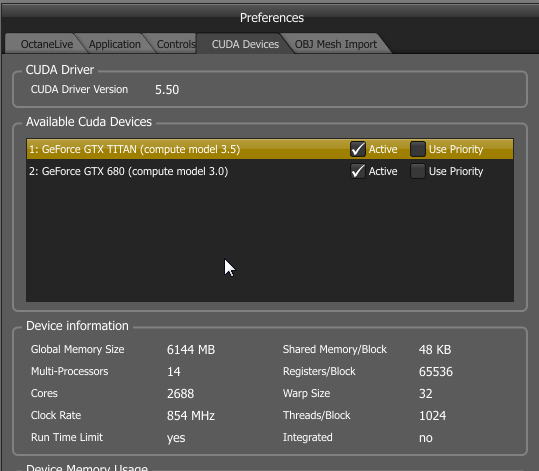Click the Threads/Block value 1024
Image resolution: width=539 pixels, height=471 pixels.
(432, 416)
